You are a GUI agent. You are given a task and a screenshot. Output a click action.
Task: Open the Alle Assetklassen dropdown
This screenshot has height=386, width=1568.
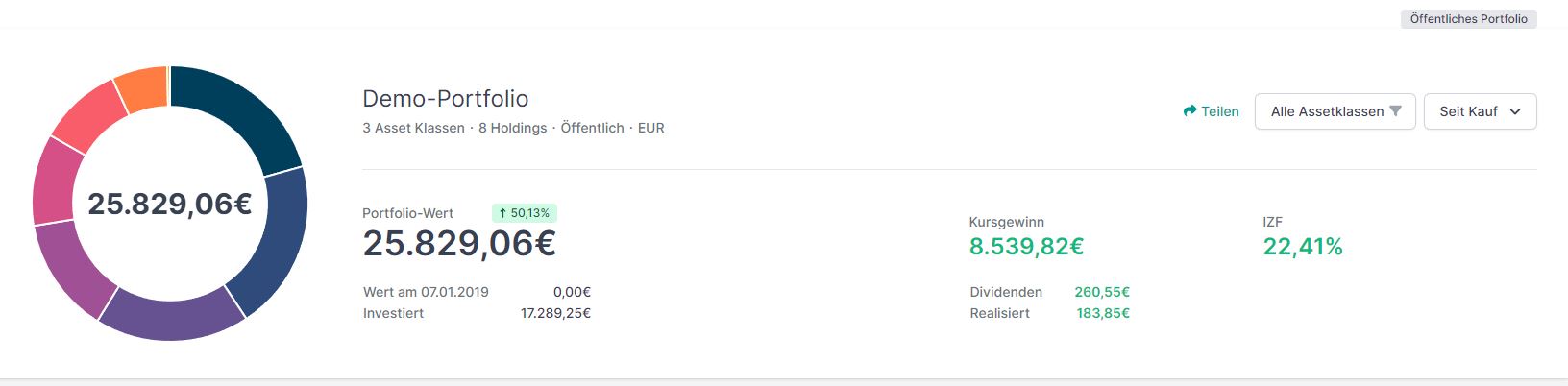(1335, 111)
